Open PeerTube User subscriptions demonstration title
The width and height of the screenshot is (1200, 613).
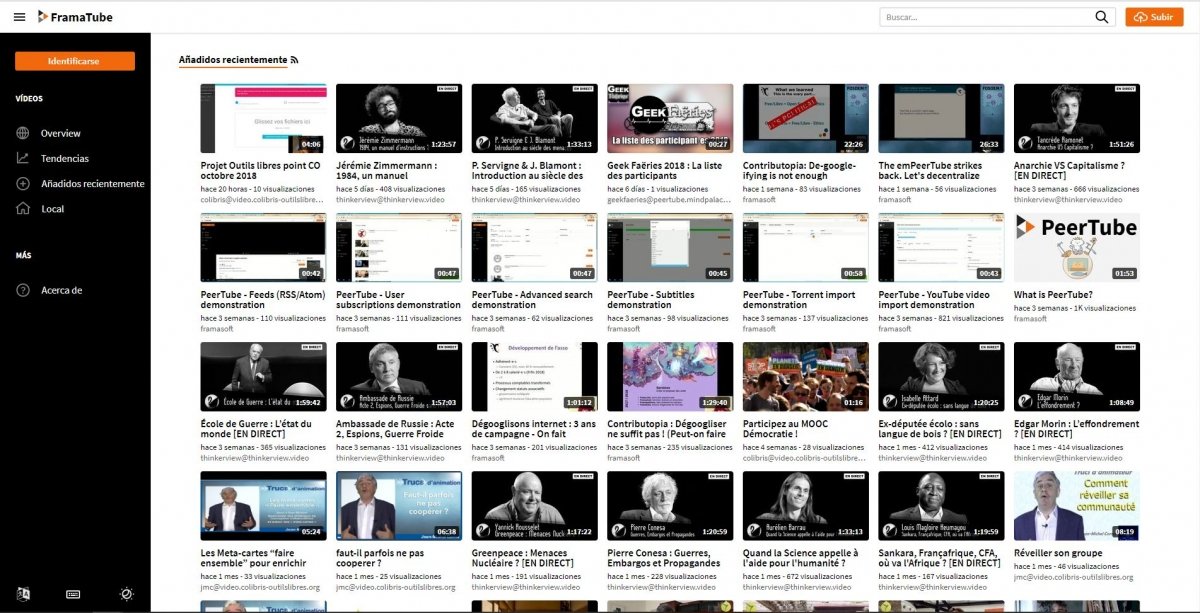[x=398, y=300]
